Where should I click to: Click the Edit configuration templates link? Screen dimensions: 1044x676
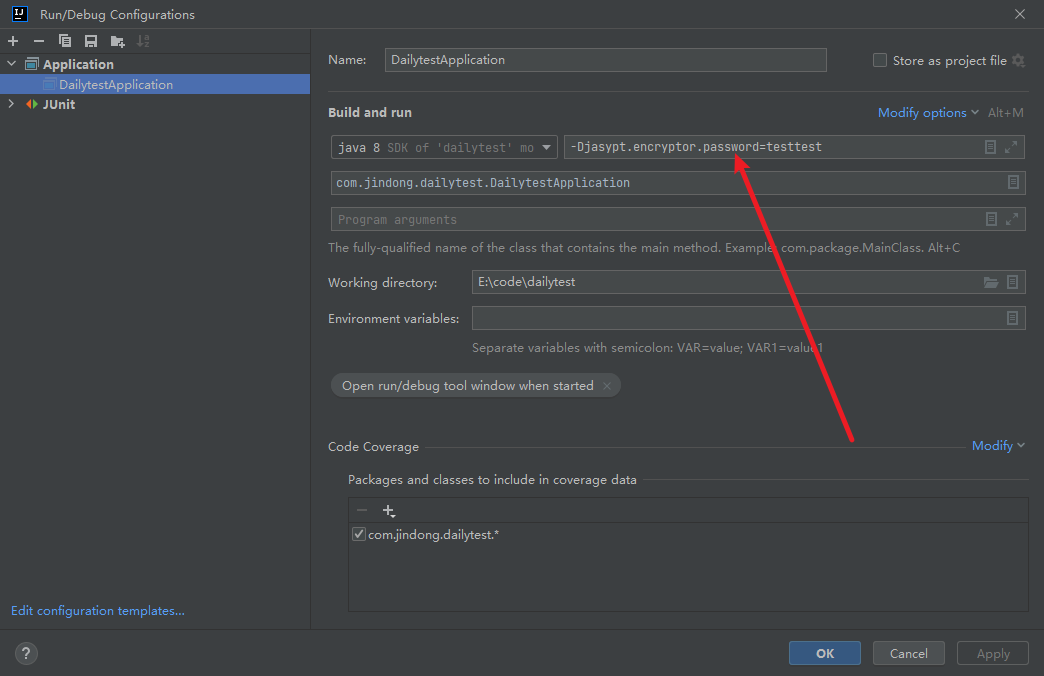pos(98,610)
